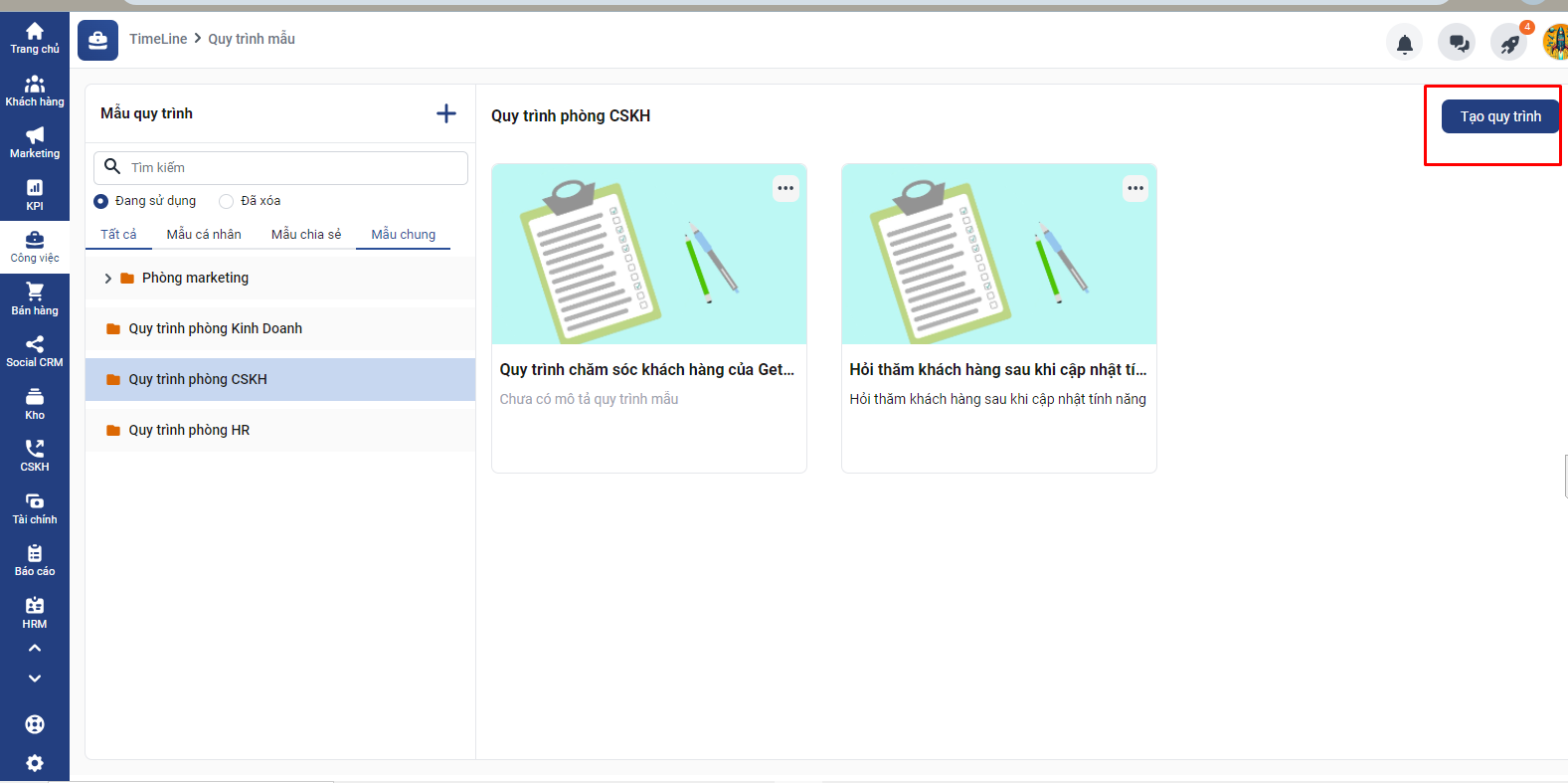This screenshot has height=783, width=1568.
Task: Select the Đang sử dụng radio button
Action: pyautogui.click(x=101, y=201)
